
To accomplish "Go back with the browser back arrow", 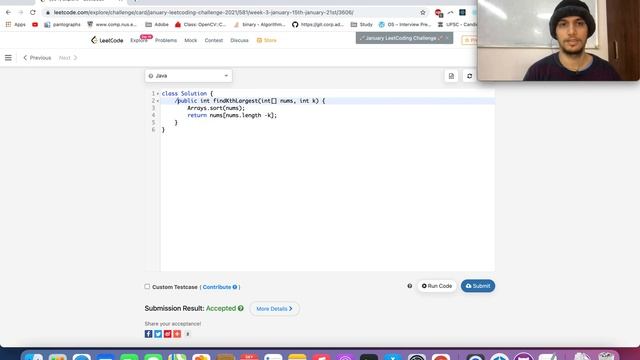I will (8, 13).
